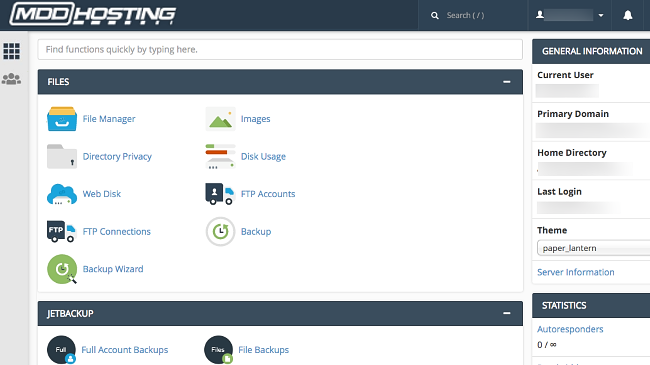
Task: Open the home grid icon in sidebar
Action: pos(12,51)
